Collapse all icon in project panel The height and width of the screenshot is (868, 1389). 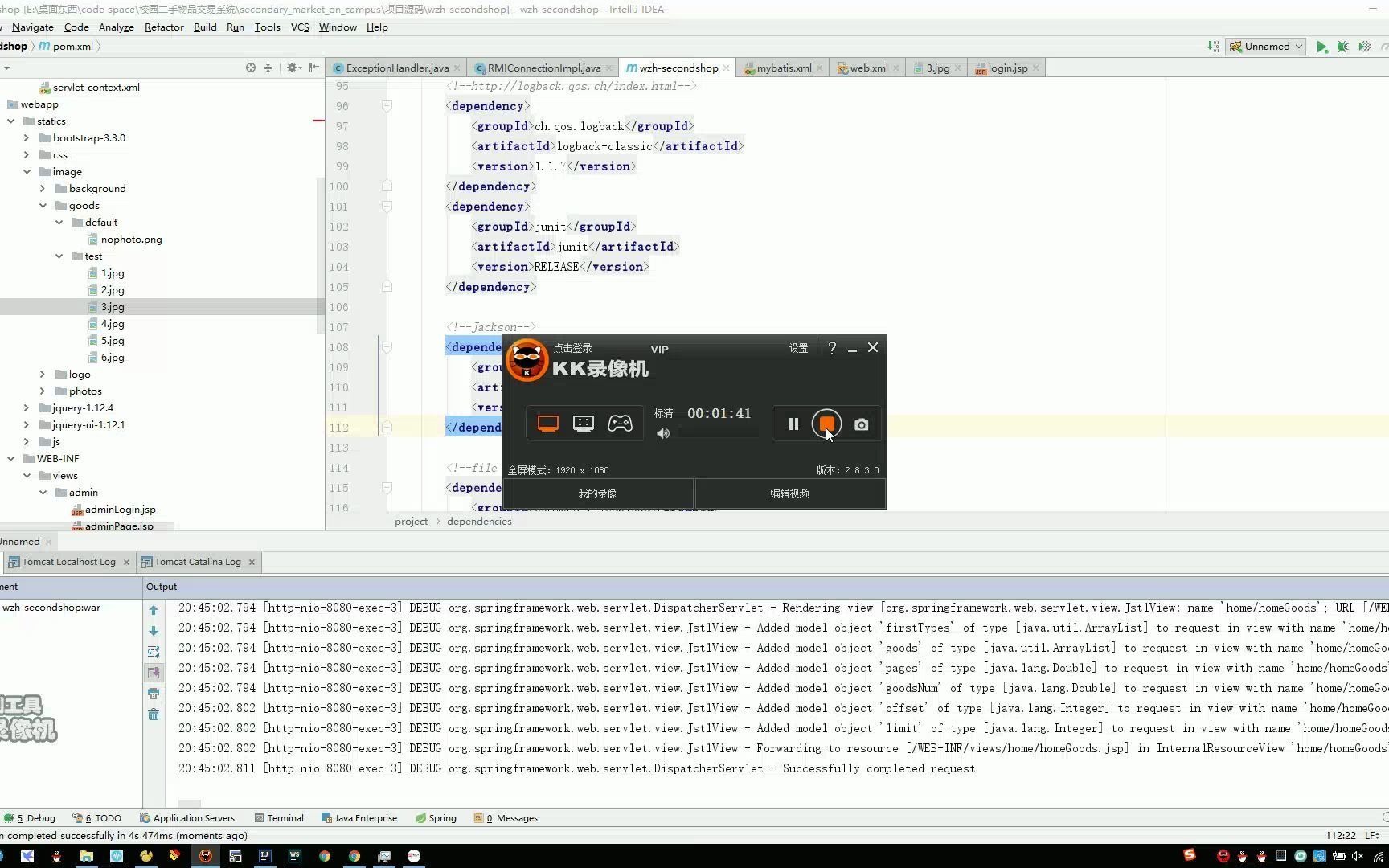(268, 68)
